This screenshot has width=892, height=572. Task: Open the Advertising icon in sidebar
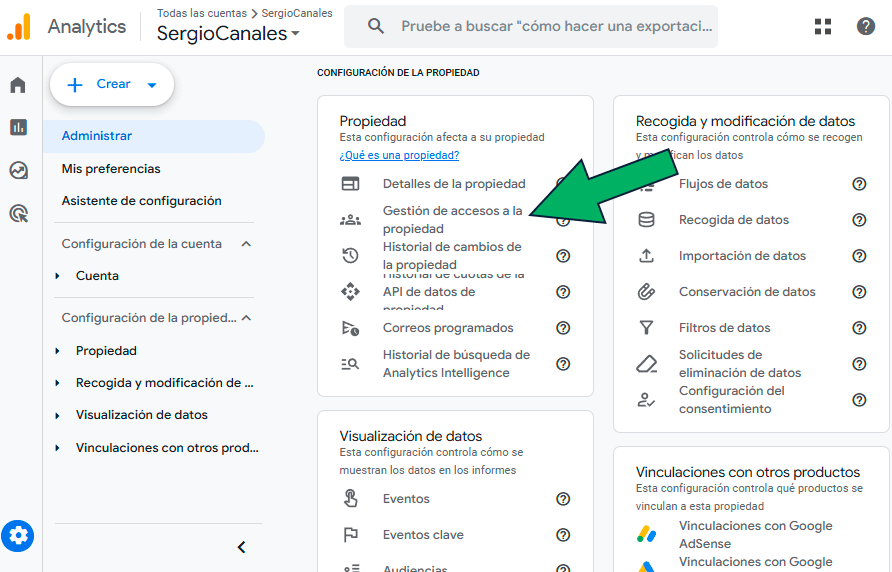[x=18, y=213]
